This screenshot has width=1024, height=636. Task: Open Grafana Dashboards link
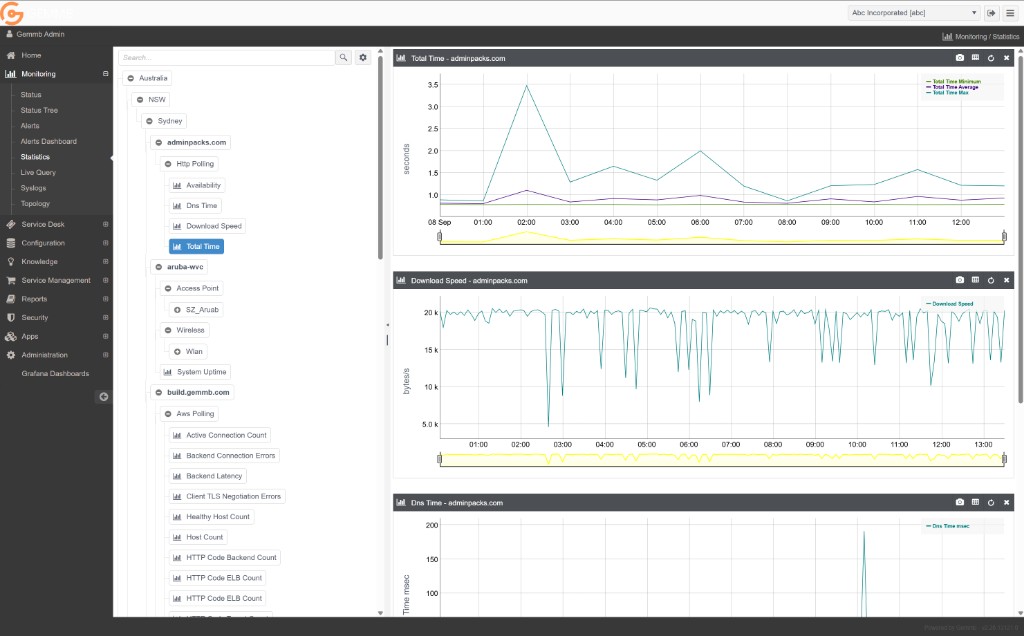tap(55, 374)
